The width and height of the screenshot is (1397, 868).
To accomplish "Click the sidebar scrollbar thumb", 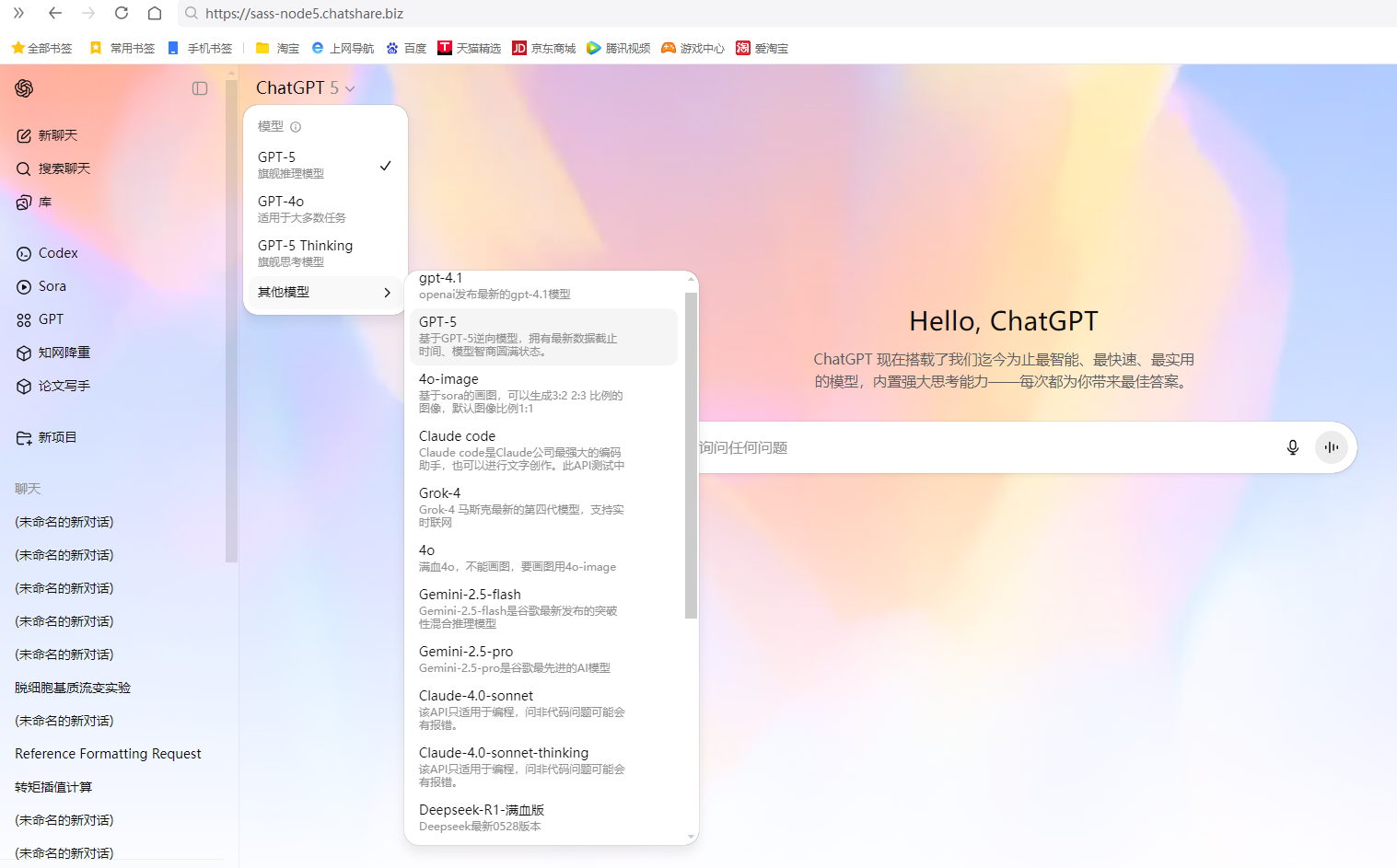I will (x=231, y=319).
